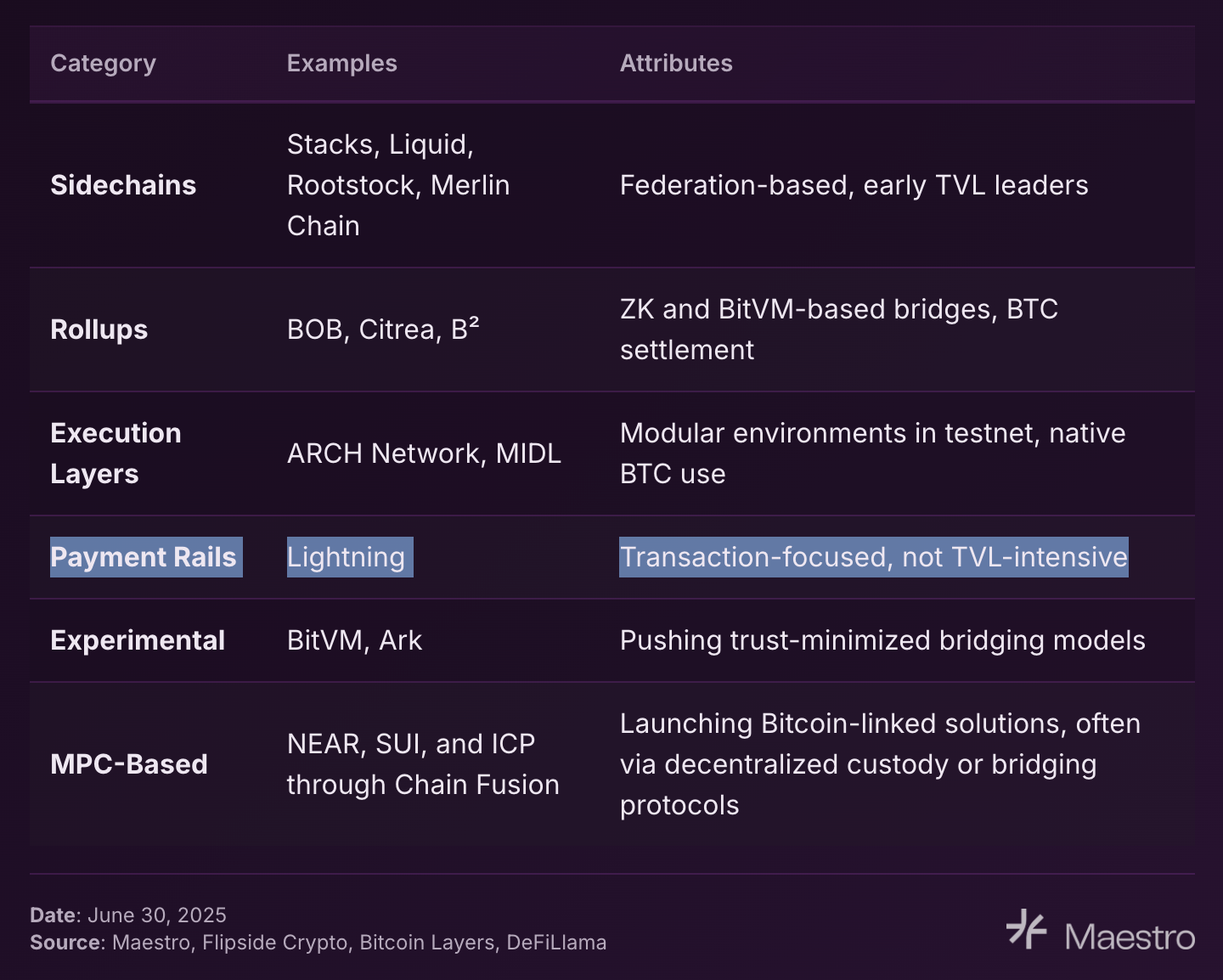Click the Maestro brand name text
Image resolution: width=1223 pixels, height=980 pixels.
[x=1130, y=938]
